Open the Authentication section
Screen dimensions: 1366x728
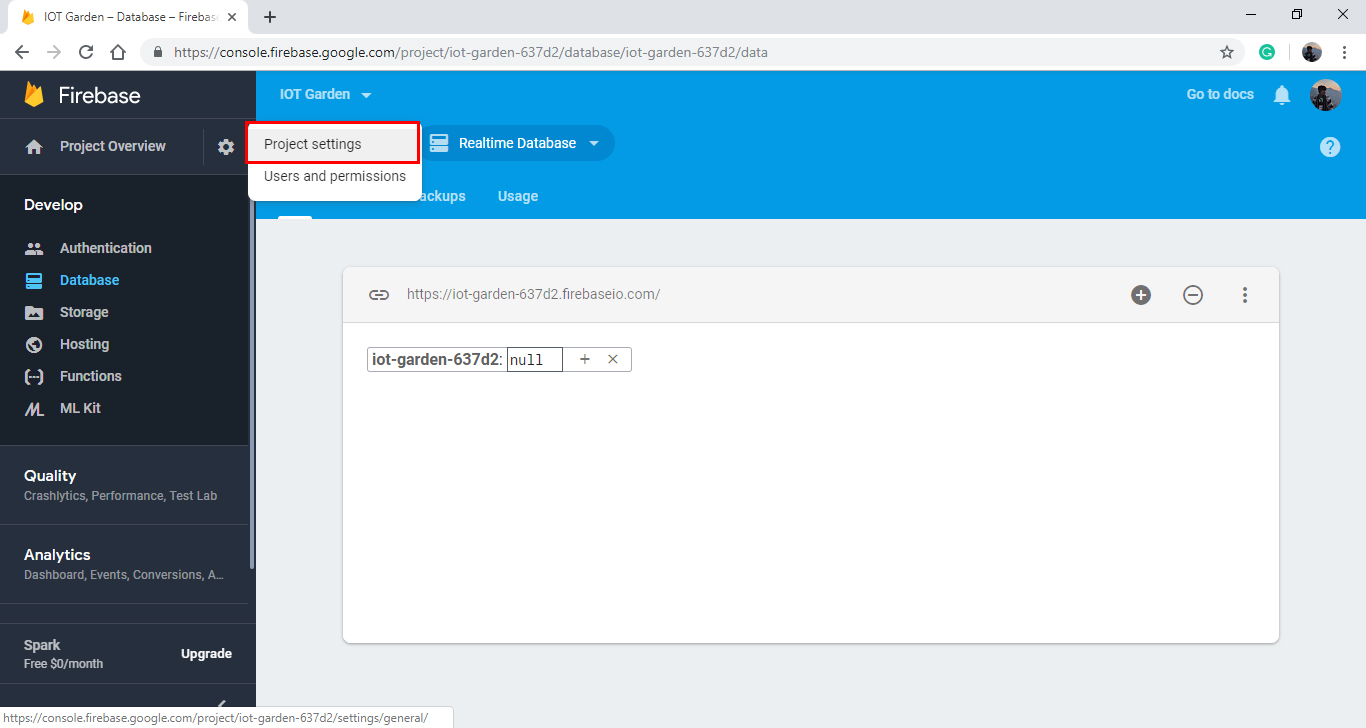(x=105, y=247)
